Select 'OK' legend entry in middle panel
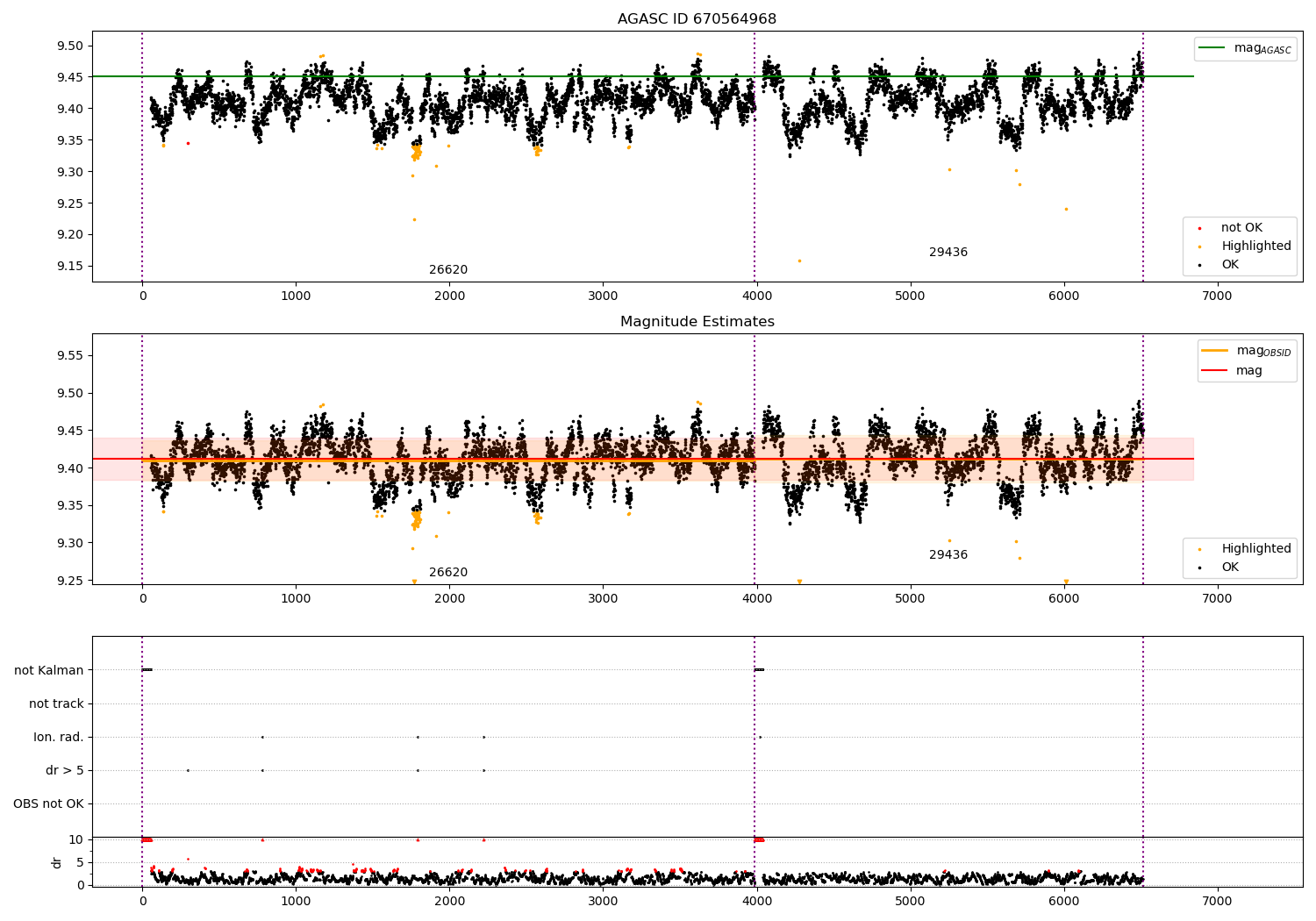This screenshot has height=921, width=1316. pyautogui.click(x=1230, y=568)
